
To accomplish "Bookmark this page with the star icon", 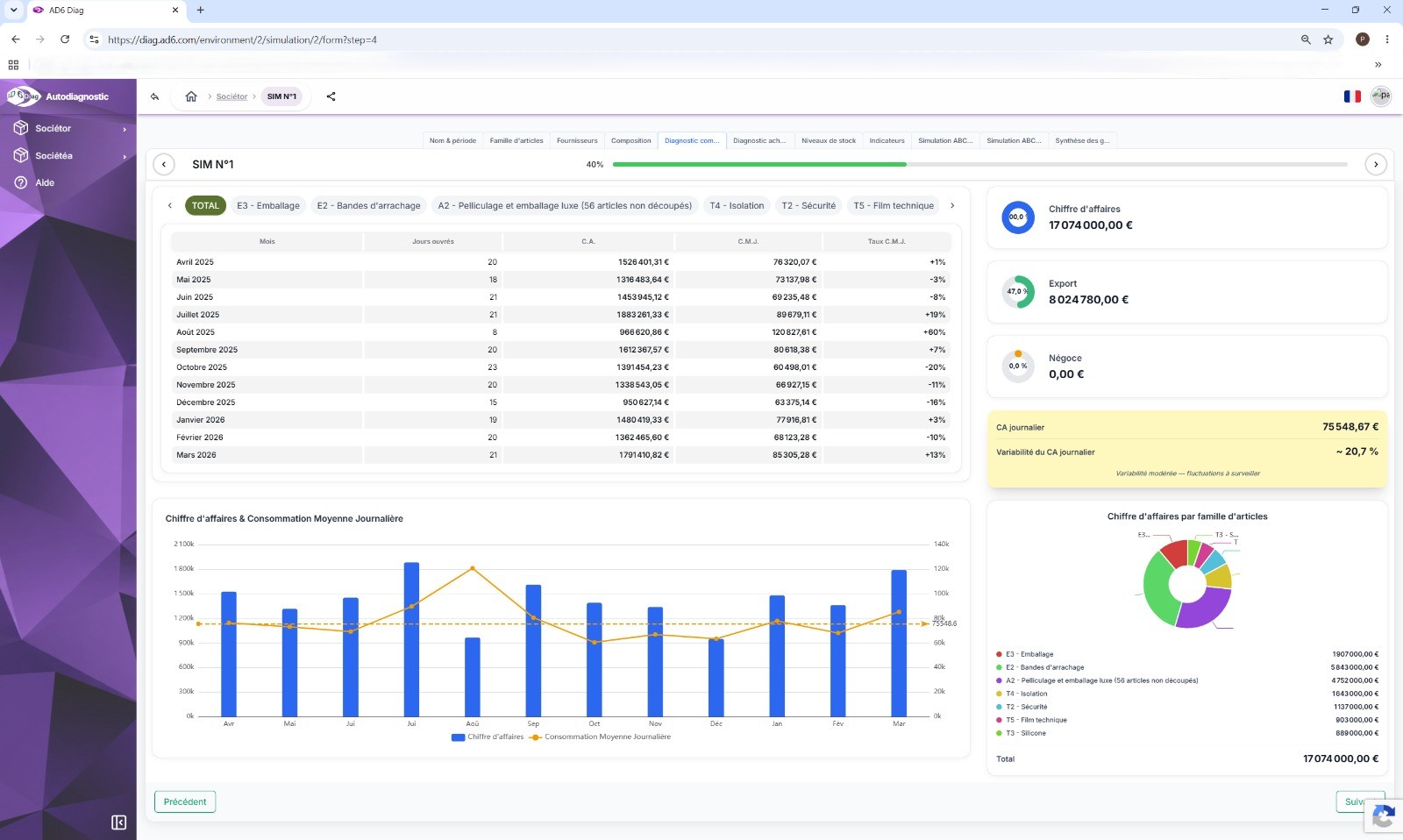I will 1328,39.
